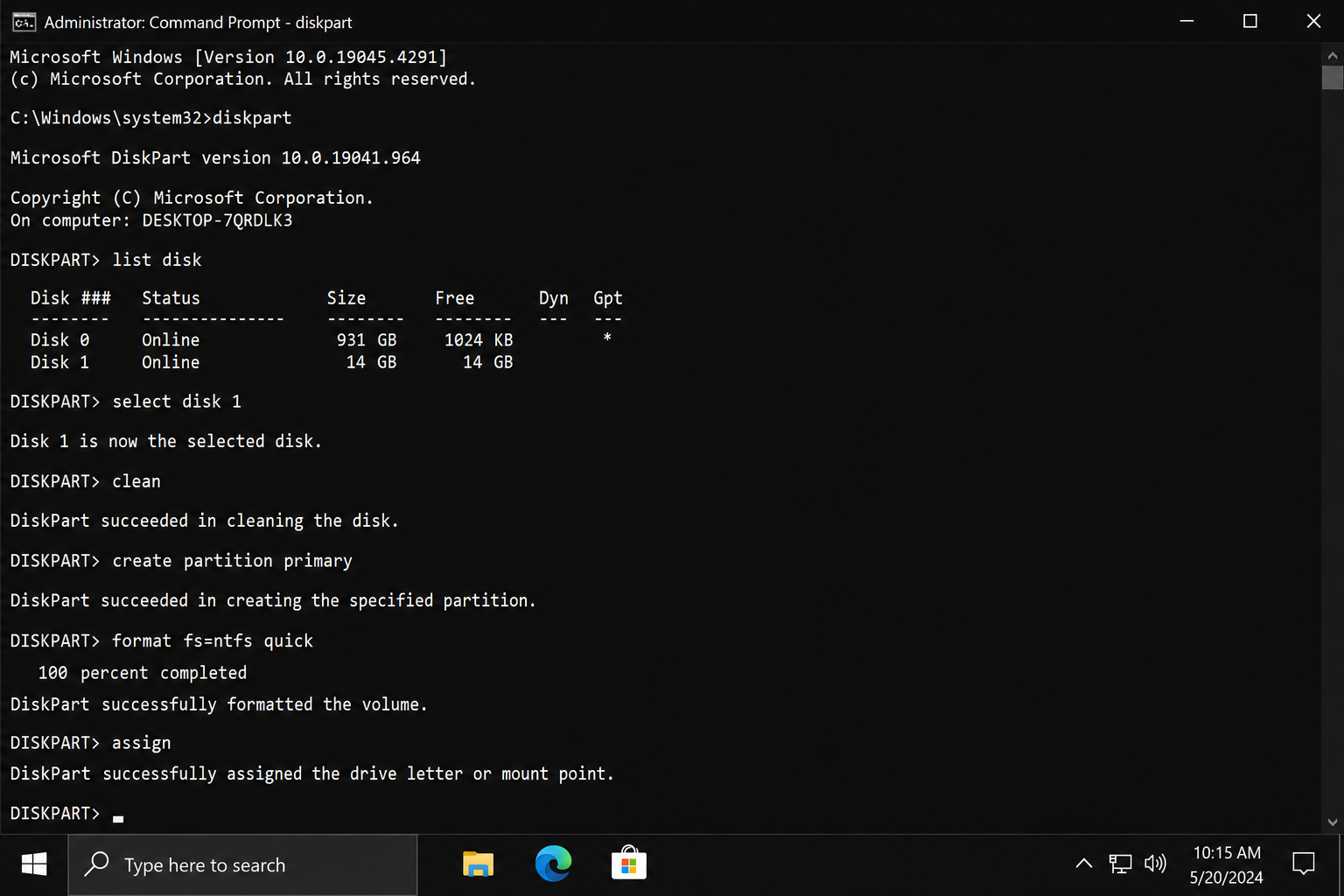Click the 'Size' column header

tap(346, 298)
